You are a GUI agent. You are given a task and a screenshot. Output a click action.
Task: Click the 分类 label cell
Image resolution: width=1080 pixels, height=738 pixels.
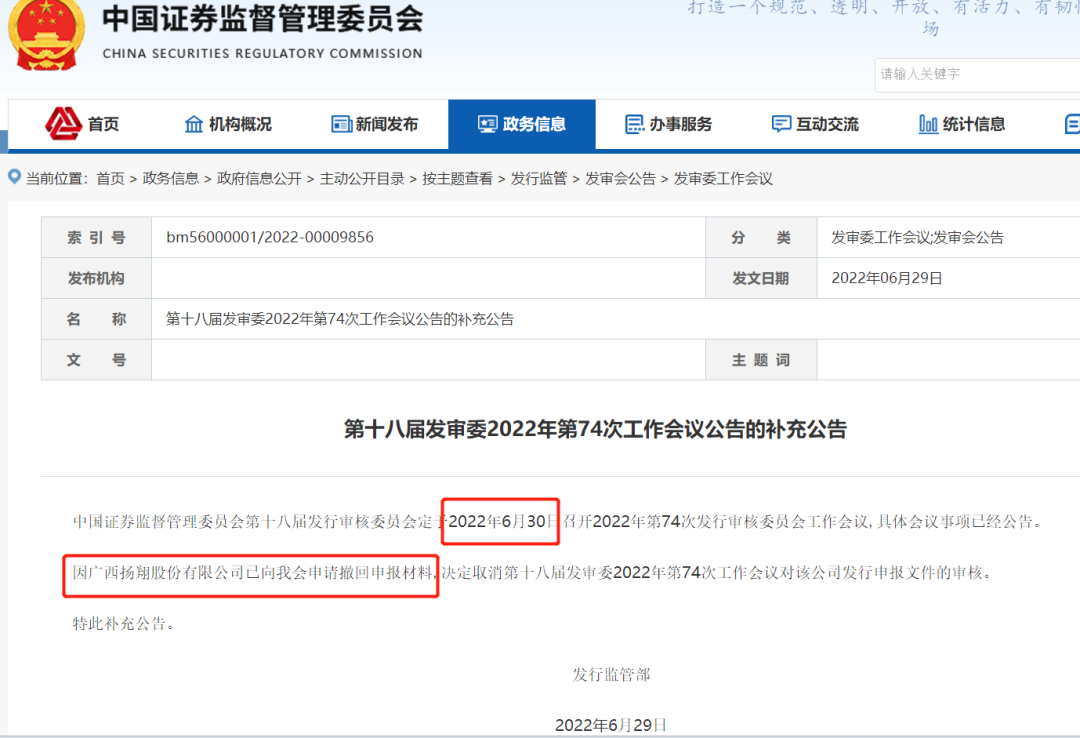click(761, 238)
